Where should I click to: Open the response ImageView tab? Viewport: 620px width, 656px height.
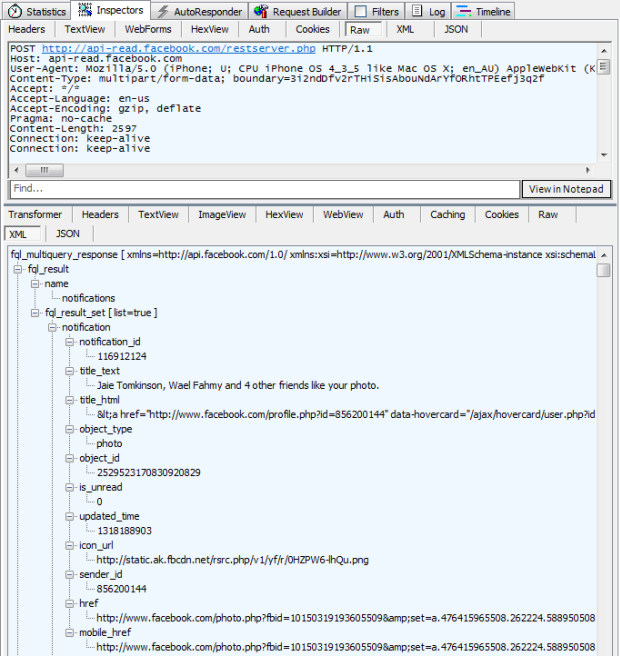pos(222,215)
